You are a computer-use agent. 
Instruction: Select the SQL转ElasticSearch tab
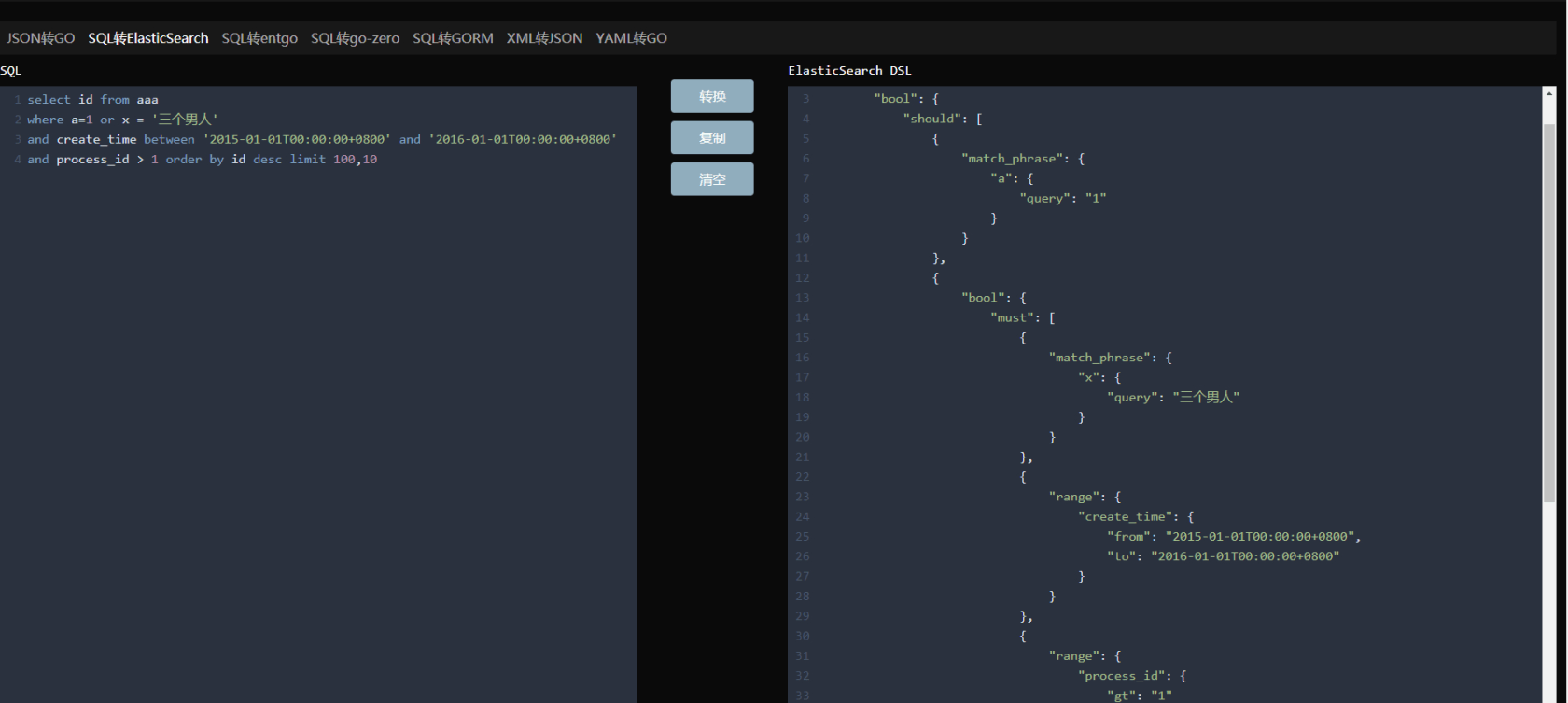148,38
